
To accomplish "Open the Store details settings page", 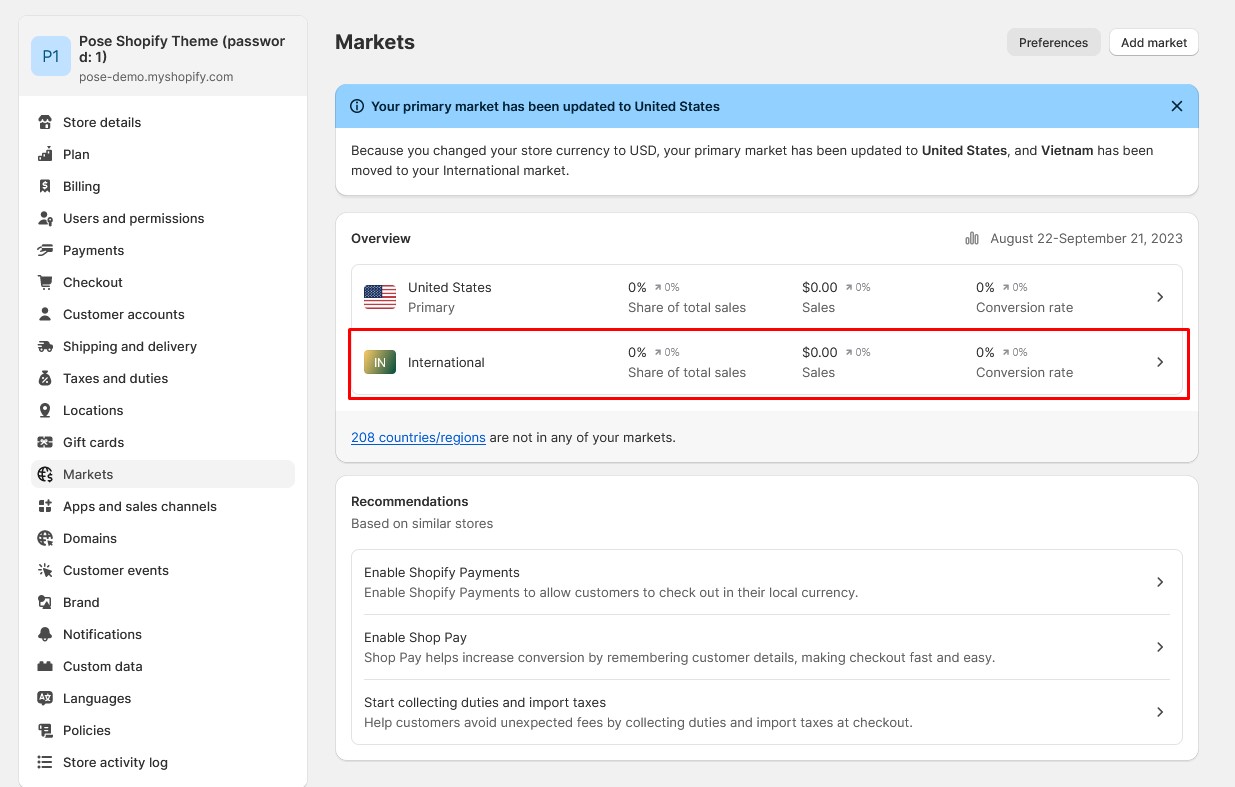I will coord(163,122).
